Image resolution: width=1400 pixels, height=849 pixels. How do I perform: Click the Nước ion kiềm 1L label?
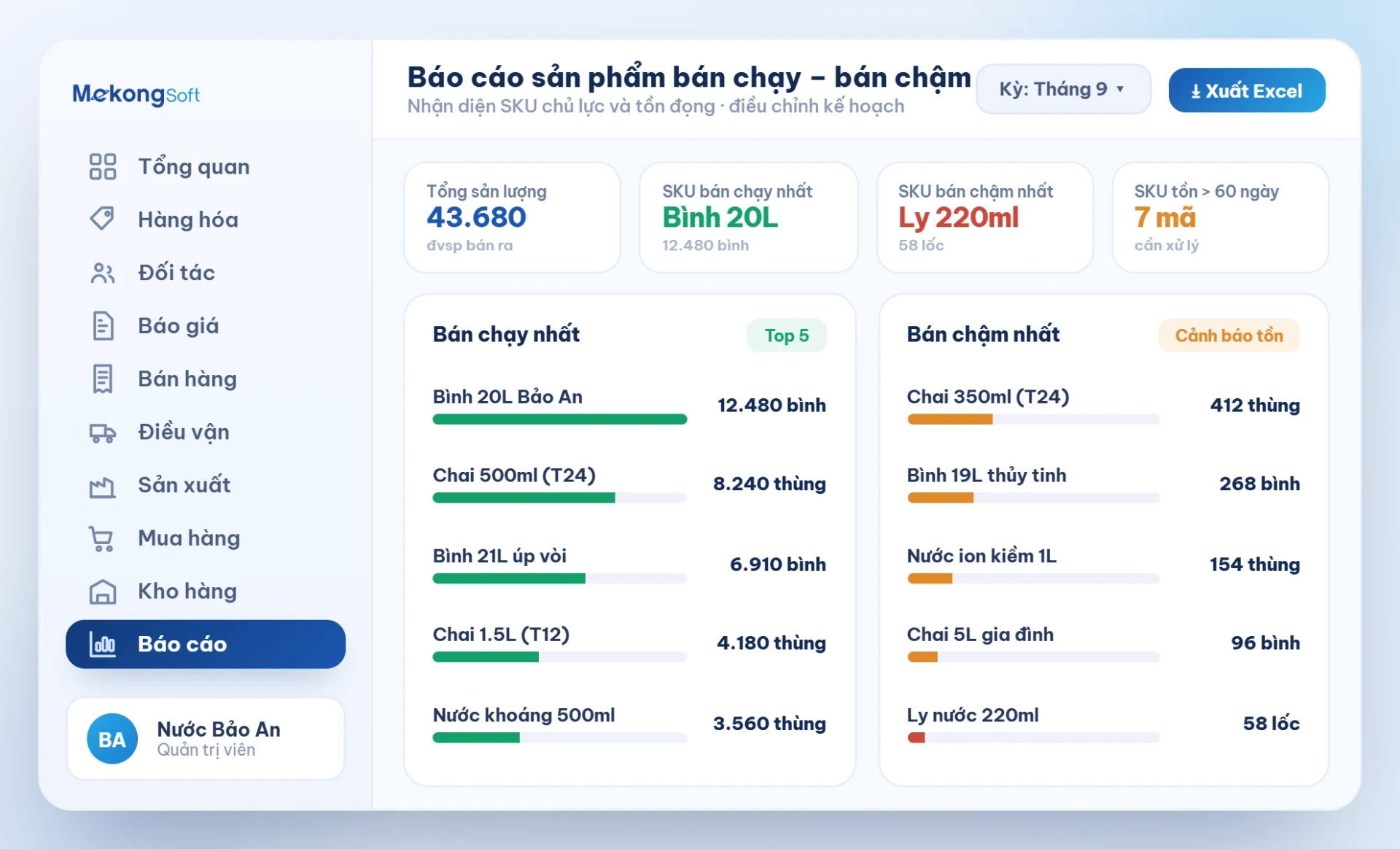tap(981, 556)
